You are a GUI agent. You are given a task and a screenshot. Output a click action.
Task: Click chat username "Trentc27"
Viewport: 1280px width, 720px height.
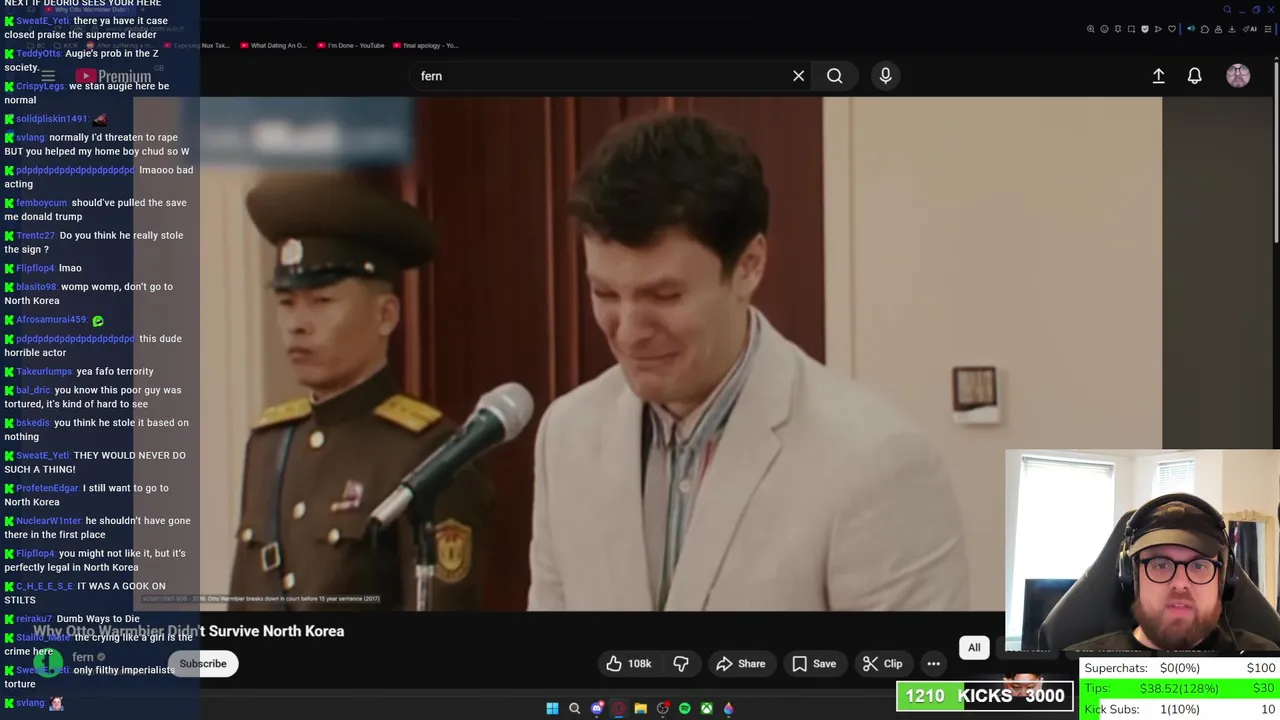tap(35, 235)
